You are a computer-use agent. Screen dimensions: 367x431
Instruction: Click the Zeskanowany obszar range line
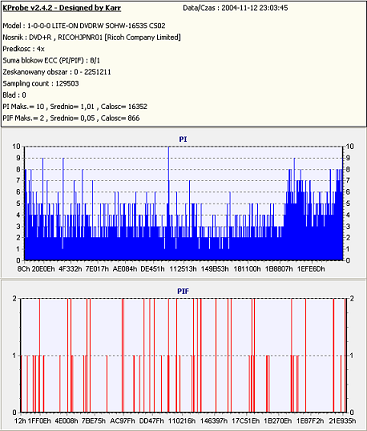[57, 72]
